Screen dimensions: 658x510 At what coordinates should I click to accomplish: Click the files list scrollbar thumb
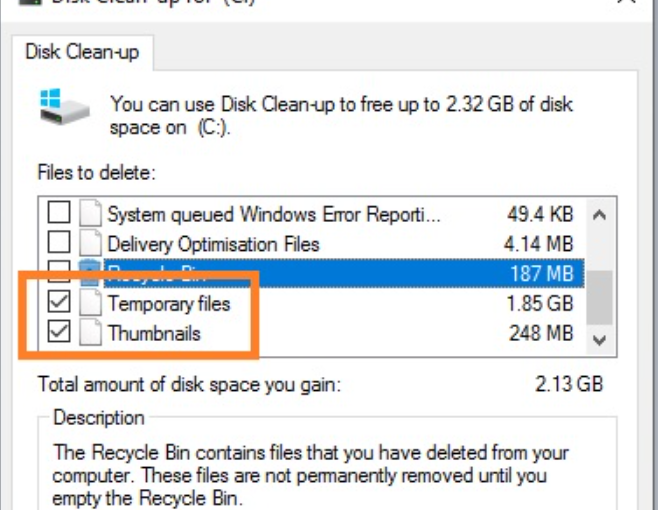tap(600, 298)
